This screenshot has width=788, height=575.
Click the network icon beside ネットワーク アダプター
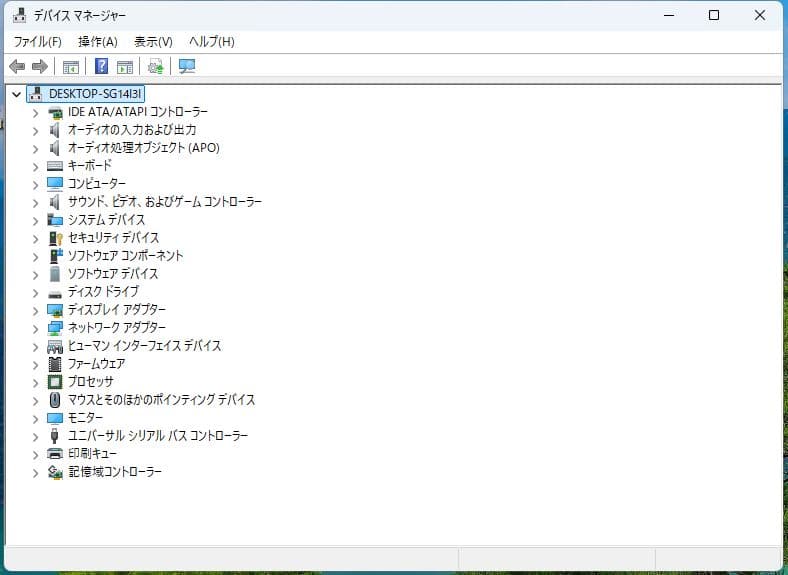[55, 329]
